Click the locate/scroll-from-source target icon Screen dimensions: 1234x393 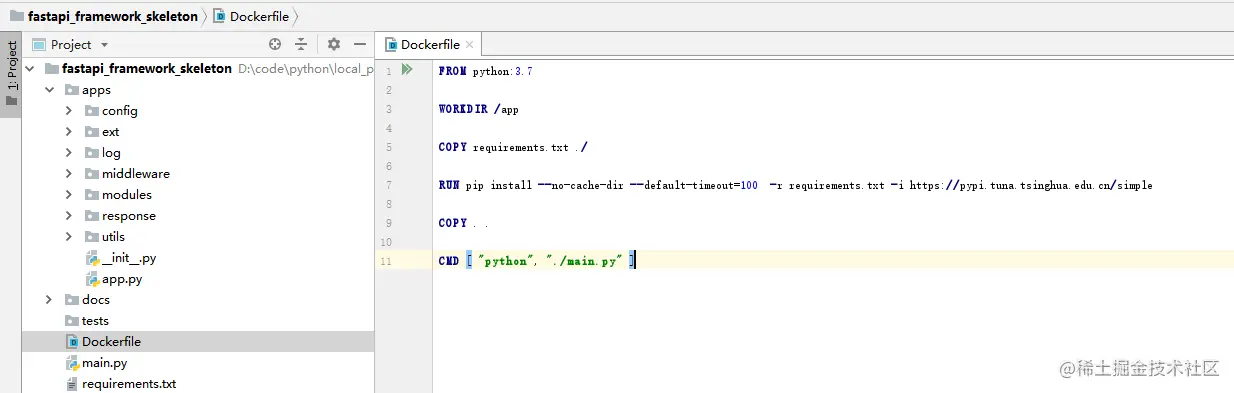tap(275, 44)
